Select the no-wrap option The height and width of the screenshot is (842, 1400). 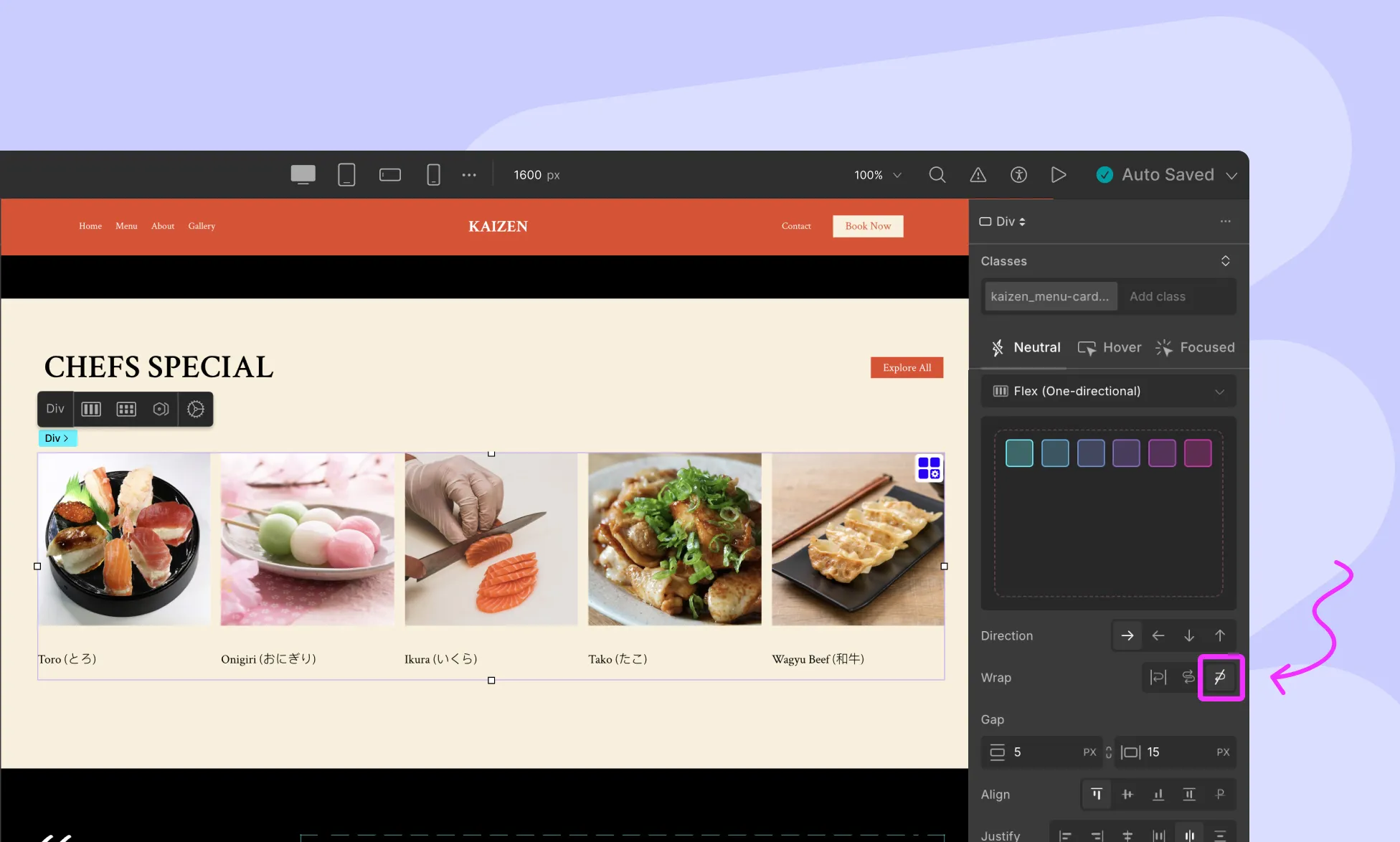click(1220, 677)
